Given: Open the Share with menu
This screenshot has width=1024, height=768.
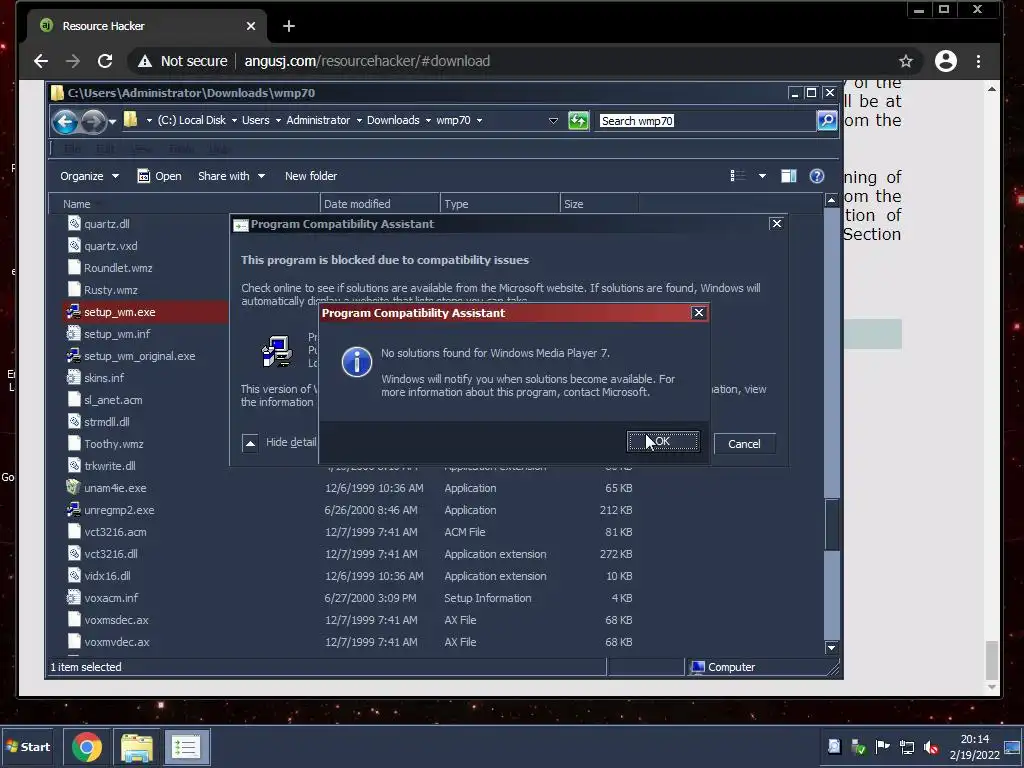Looking at the screenshot, I should (231, 176).
